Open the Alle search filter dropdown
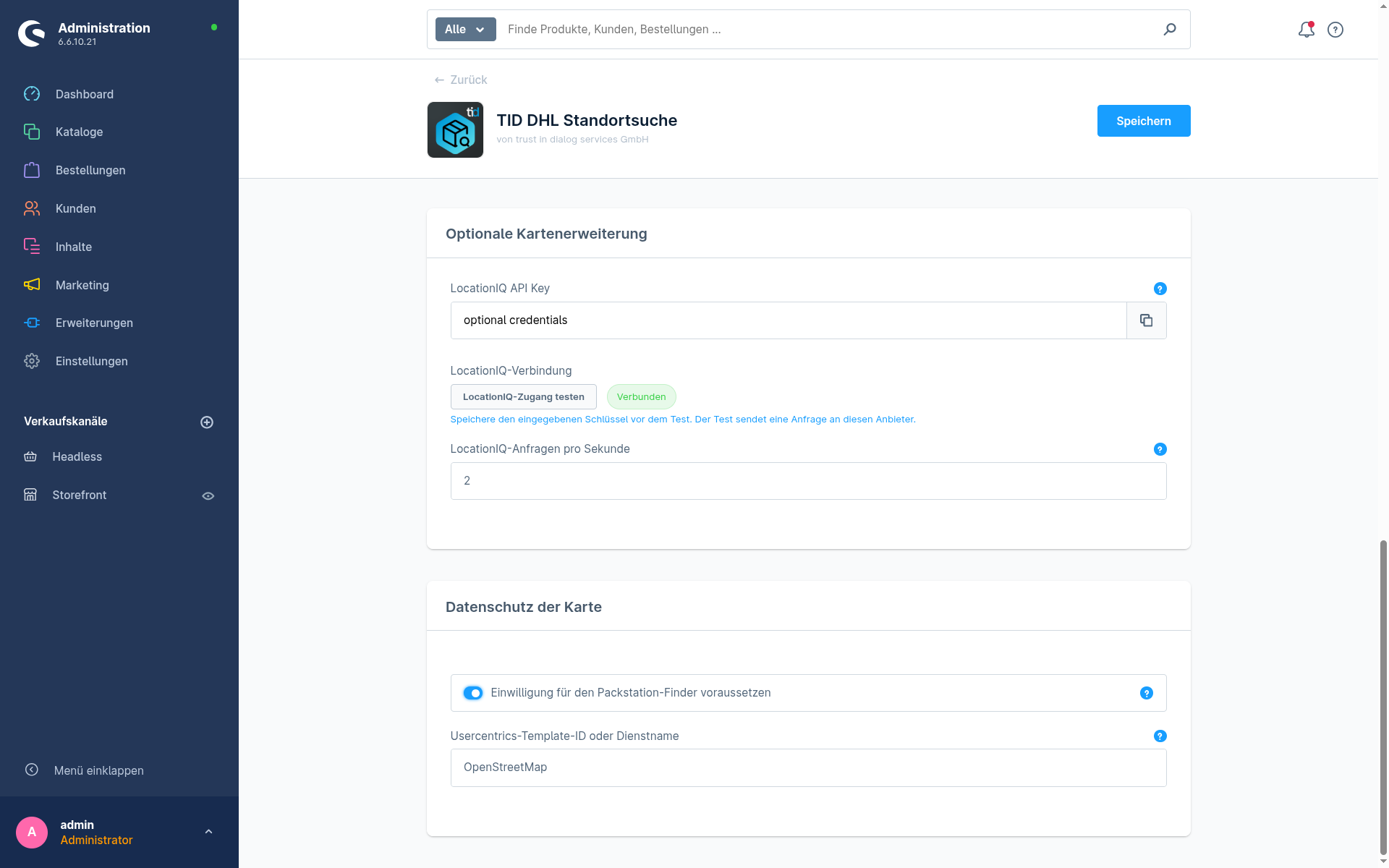The height and width of the screenshot is (868, 1389). point(465,29)
